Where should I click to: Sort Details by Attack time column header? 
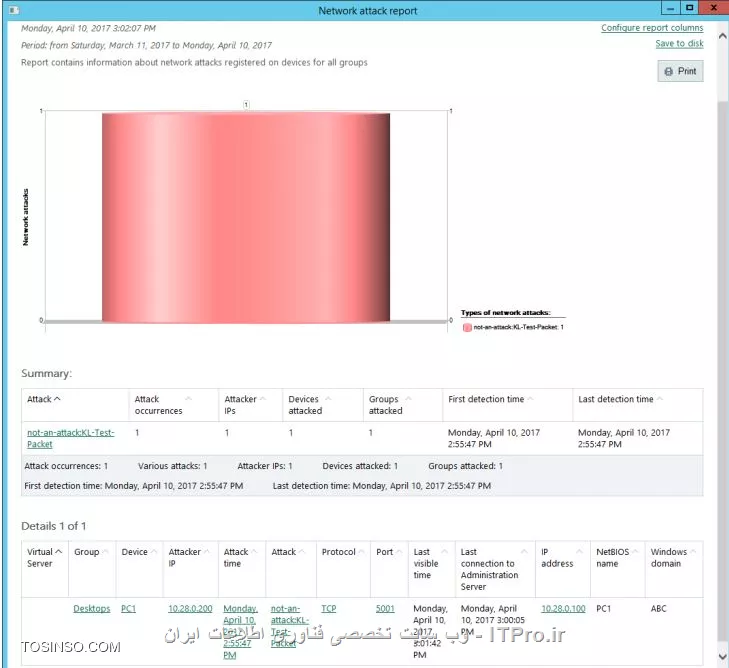point(242,569)
